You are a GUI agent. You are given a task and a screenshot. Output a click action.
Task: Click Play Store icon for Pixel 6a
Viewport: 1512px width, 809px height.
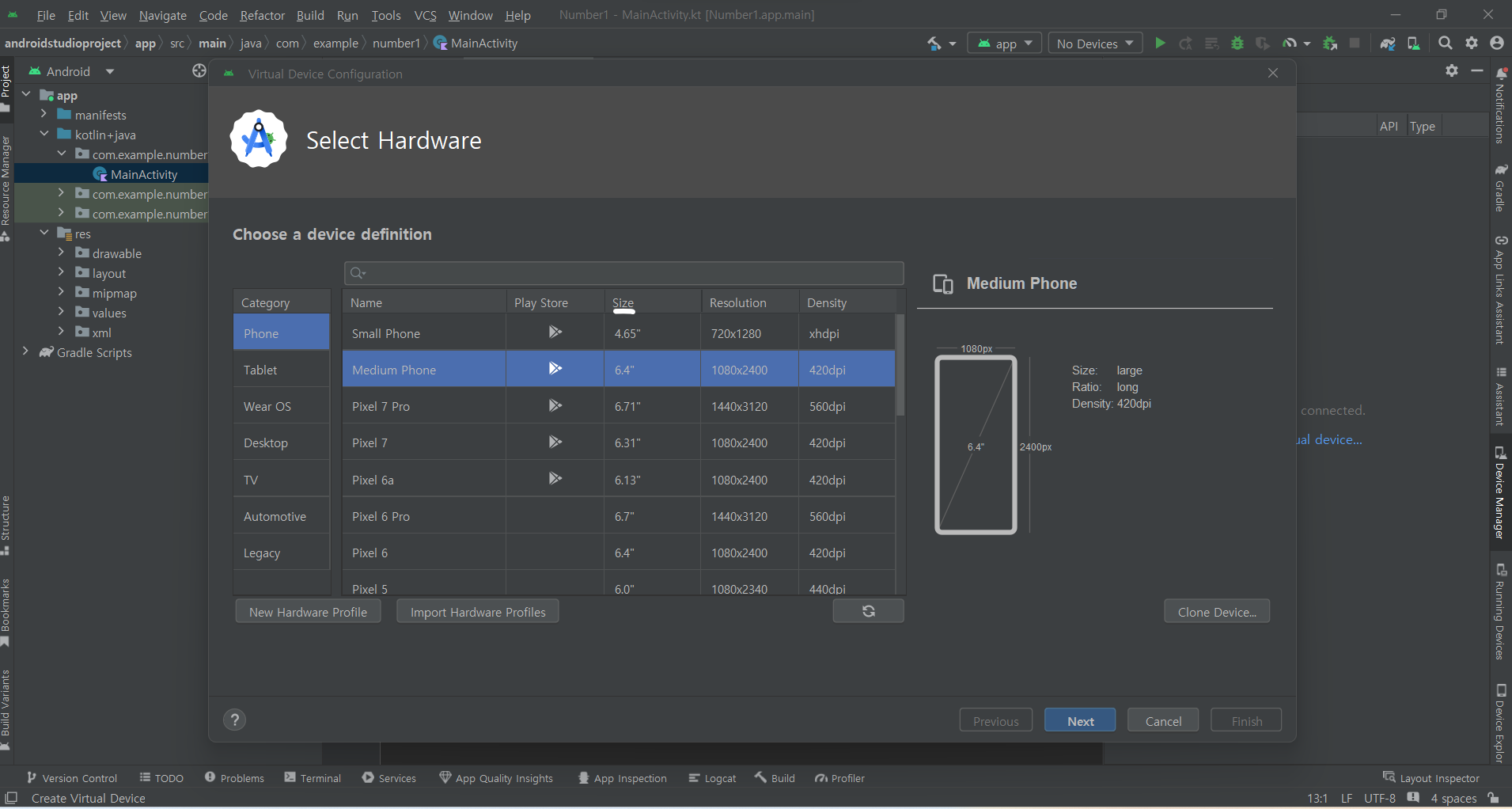click(x=555, y=478)
